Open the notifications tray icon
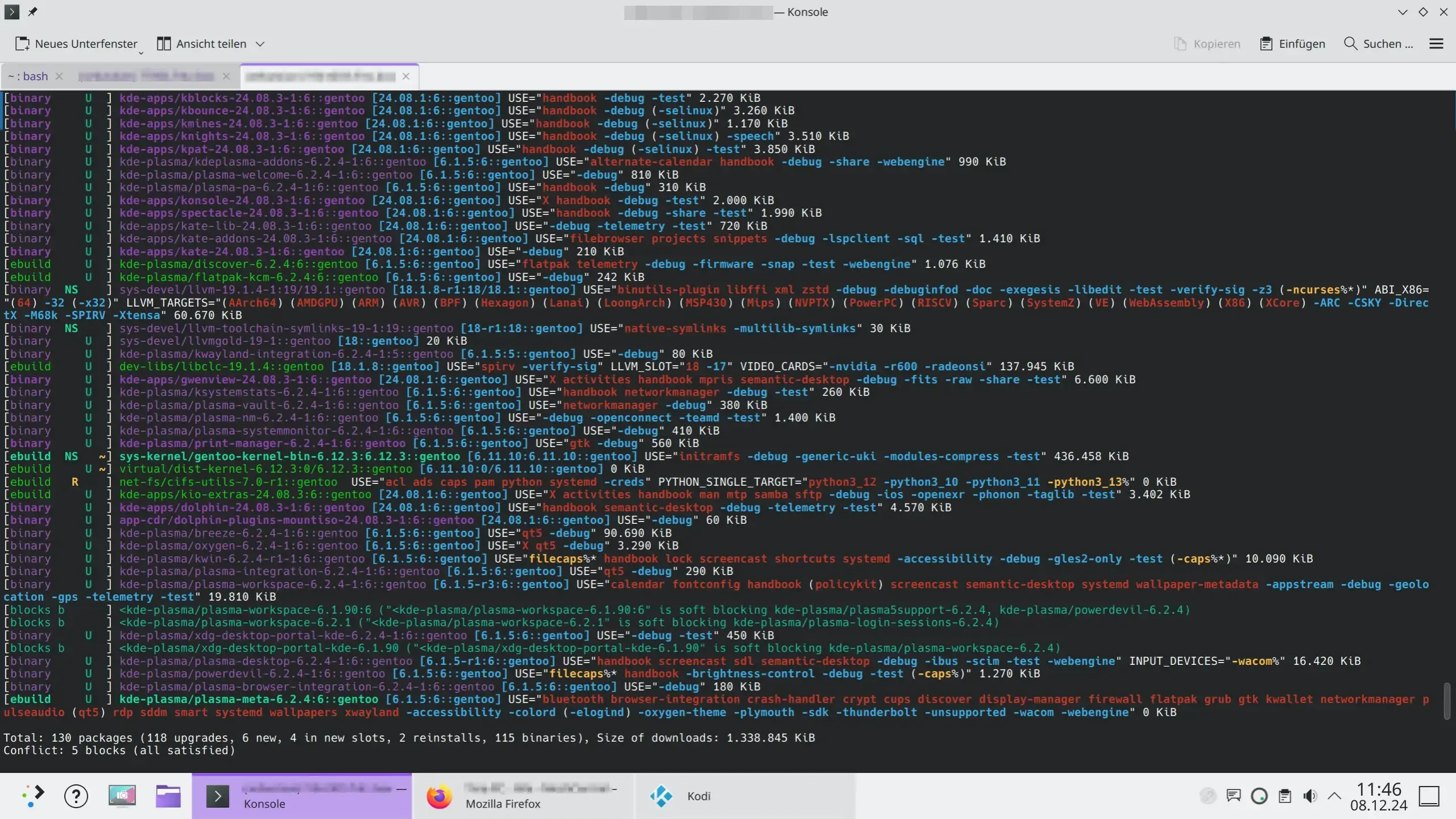 [1233, 796]
